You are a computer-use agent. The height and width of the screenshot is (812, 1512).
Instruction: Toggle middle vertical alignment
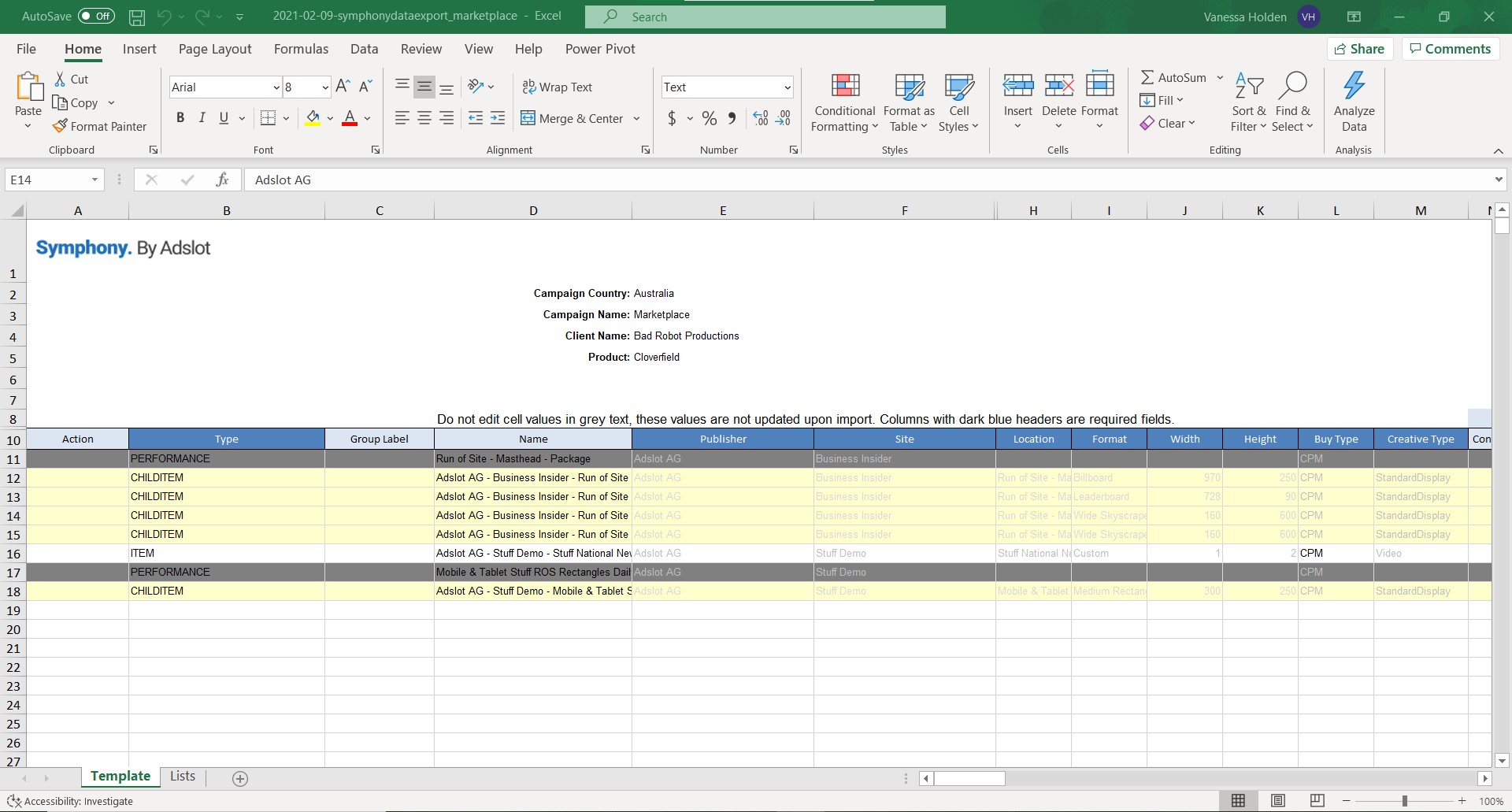[x=424, y=87]
